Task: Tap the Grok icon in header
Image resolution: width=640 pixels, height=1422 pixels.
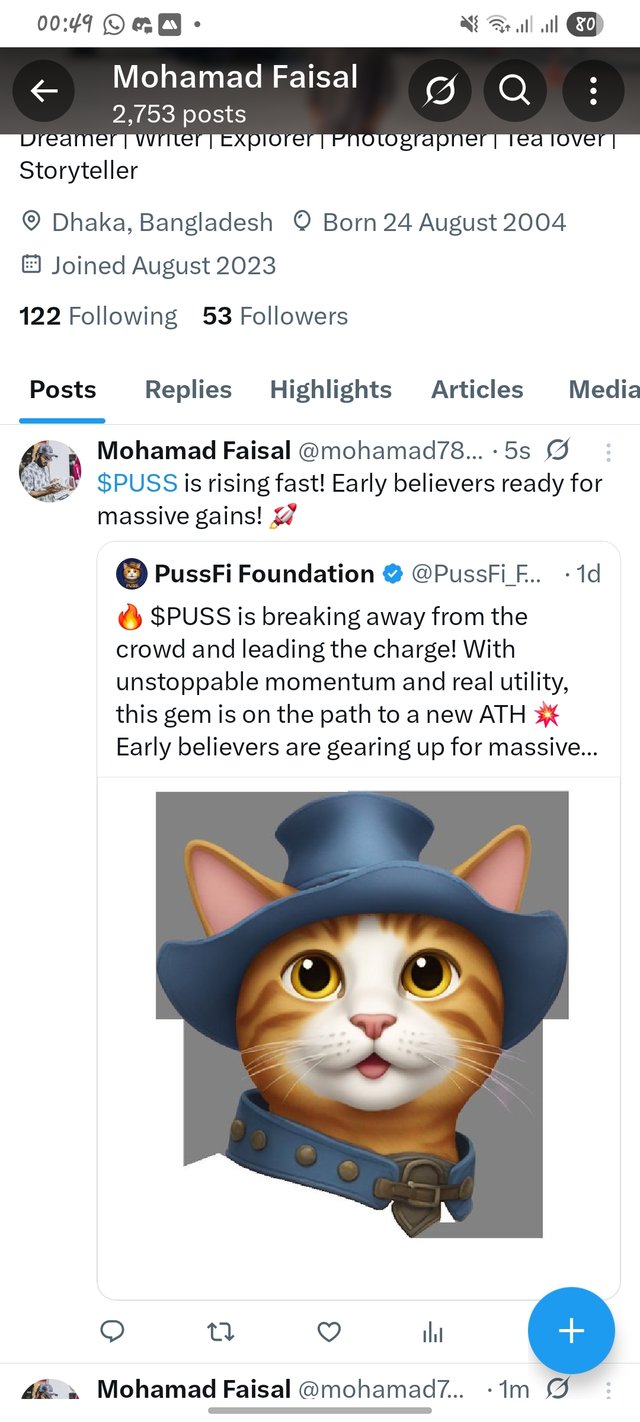Action: click(x=439, y=92)
